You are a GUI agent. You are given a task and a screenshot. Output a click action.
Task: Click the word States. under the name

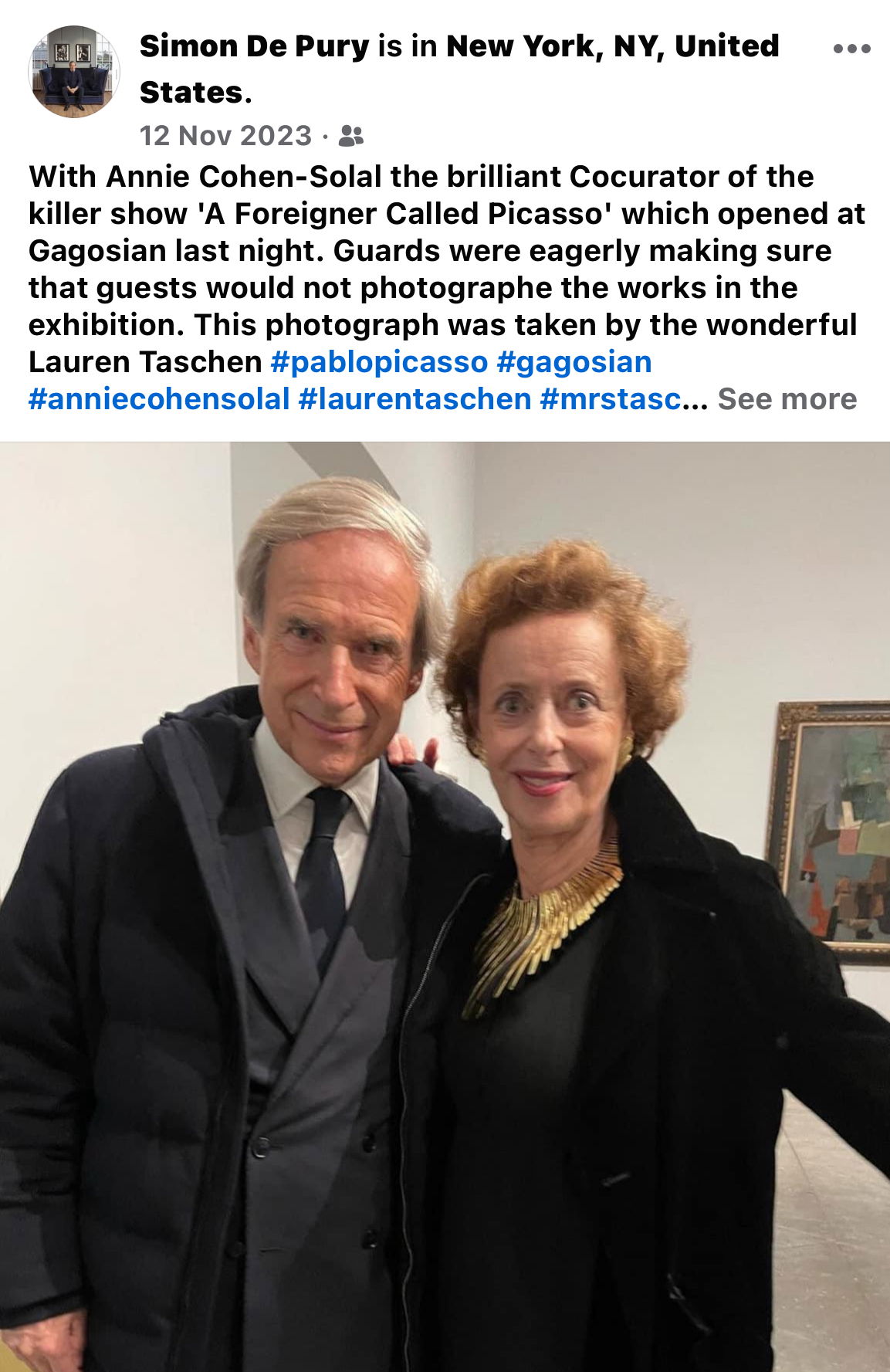click(x=195, y=93)
